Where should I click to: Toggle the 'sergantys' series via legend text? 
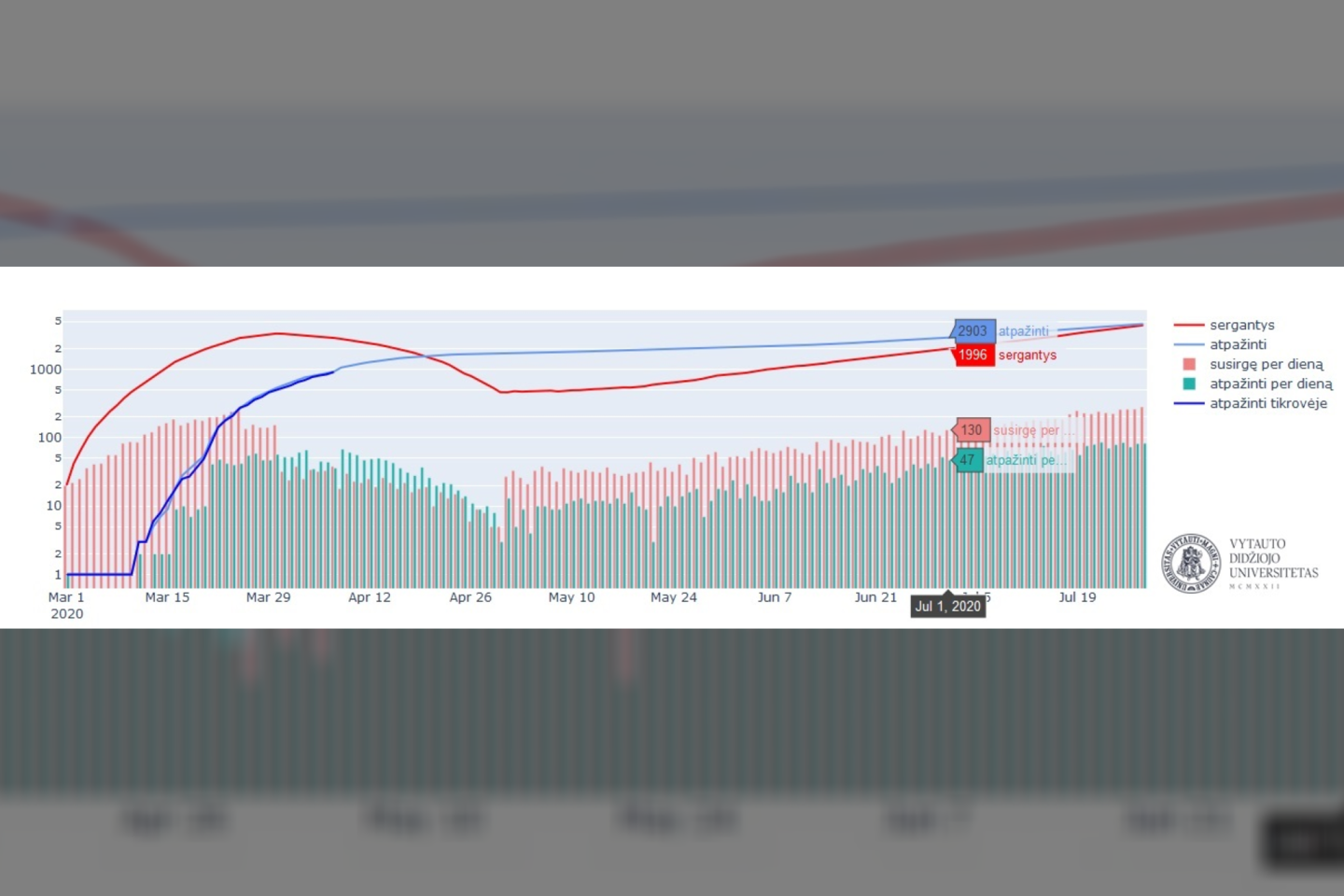(1241, 325)
